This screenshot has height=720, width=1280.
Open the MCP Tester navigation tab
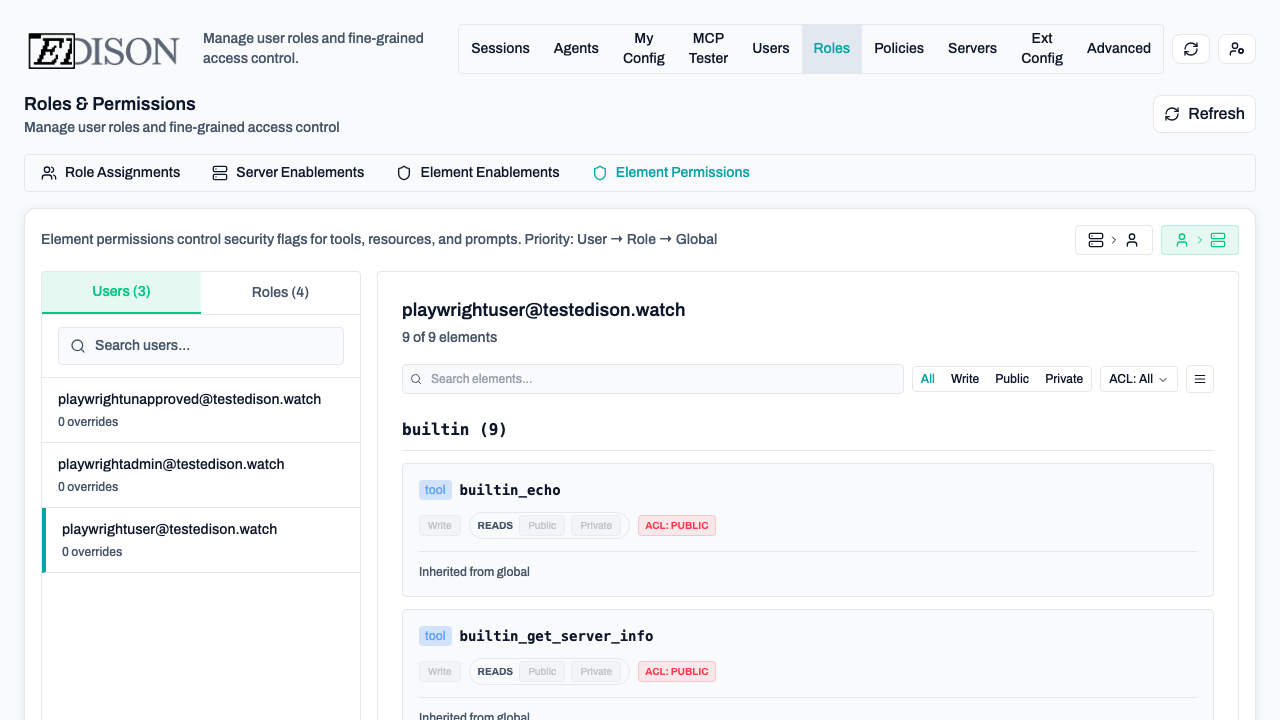tap(708, 48)
